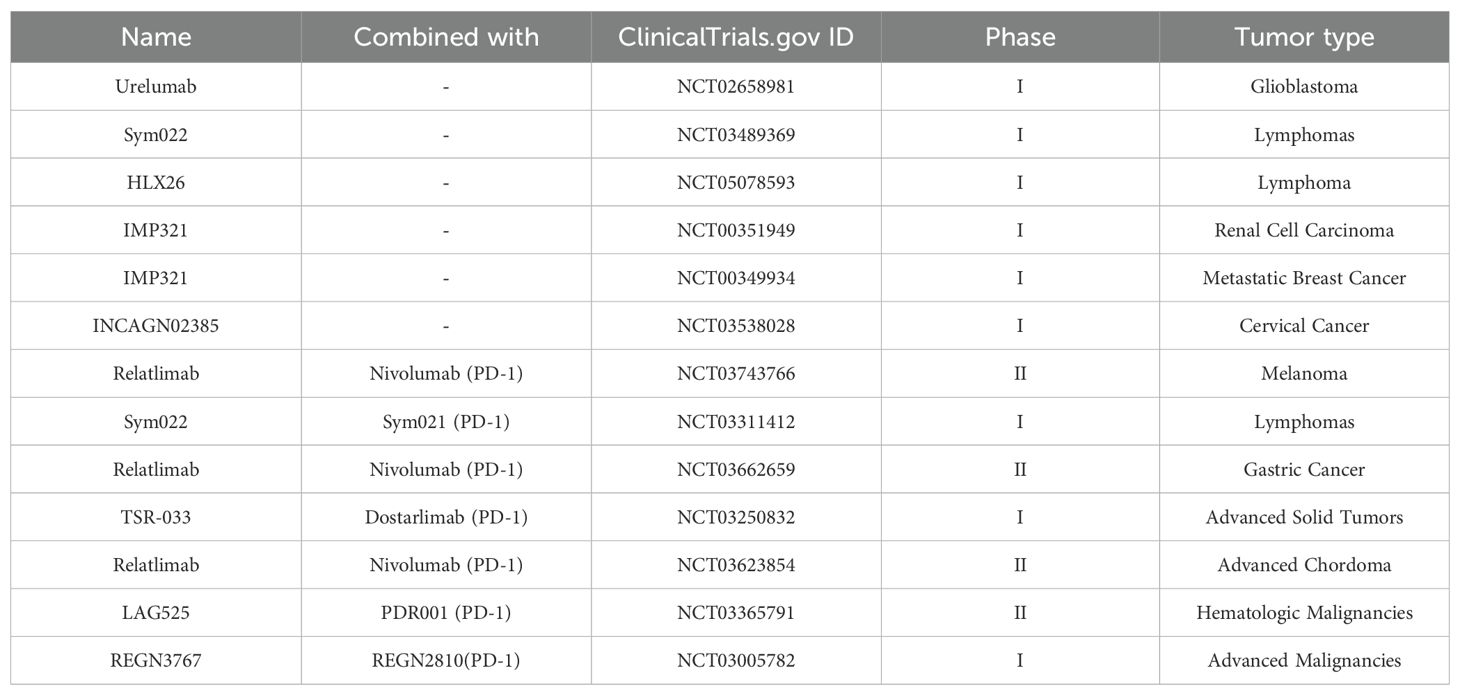Open trial ID NCT03005782
Screen dimensions: 1460x695
click(x=736, y=660)
